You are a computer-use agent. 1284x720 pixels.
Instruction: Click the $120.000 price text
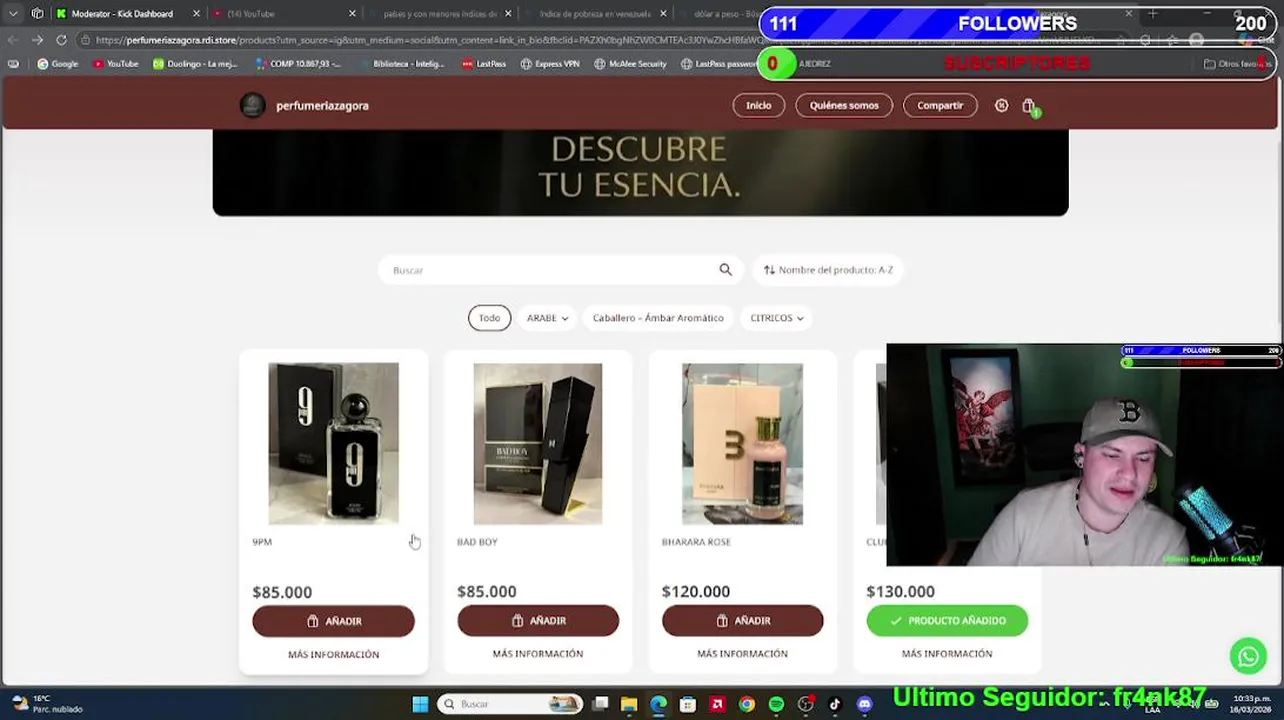(x=696, y=592)
